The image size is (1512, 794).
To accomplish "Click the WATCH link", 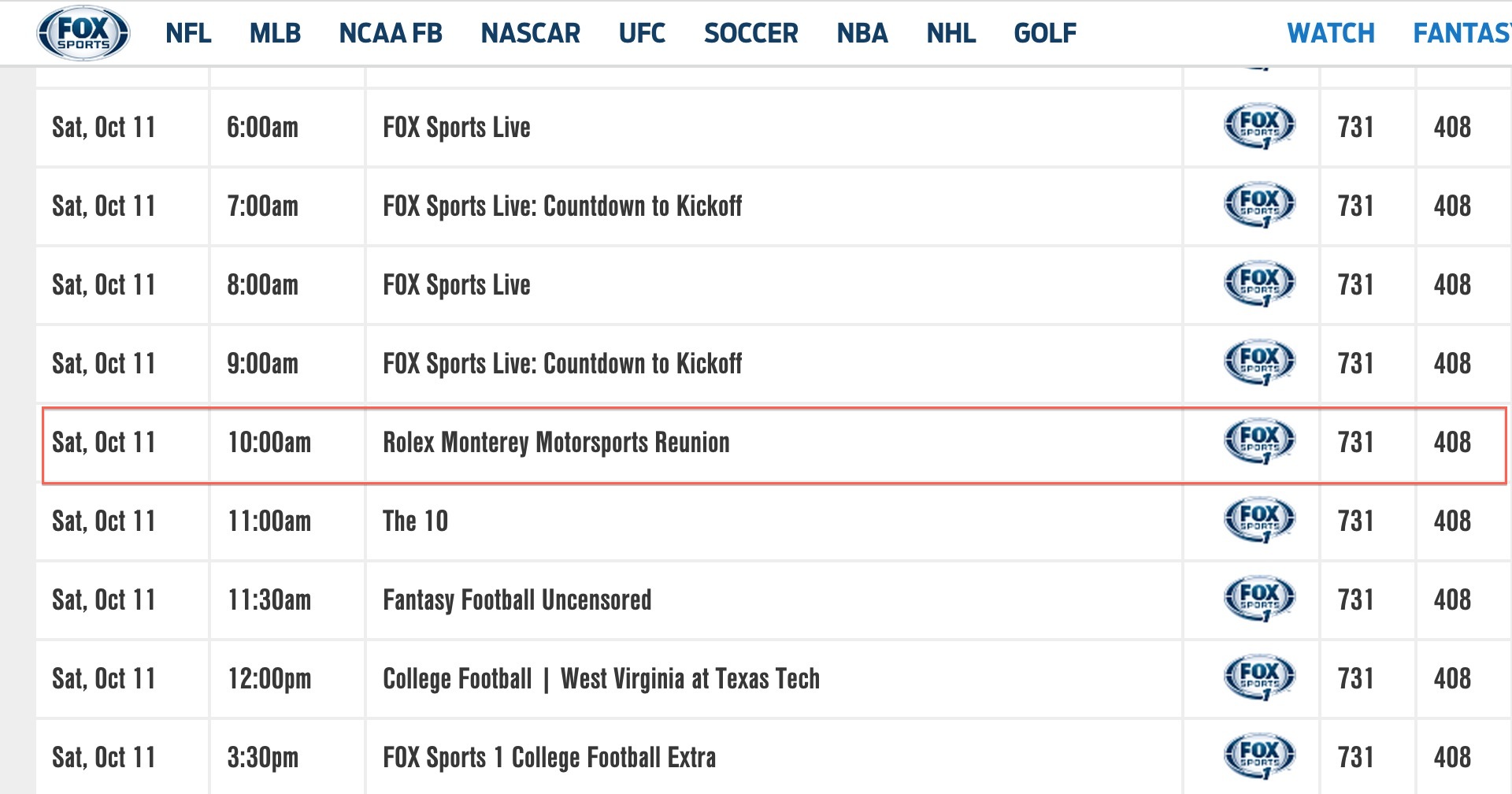I will click(1331, 33).
